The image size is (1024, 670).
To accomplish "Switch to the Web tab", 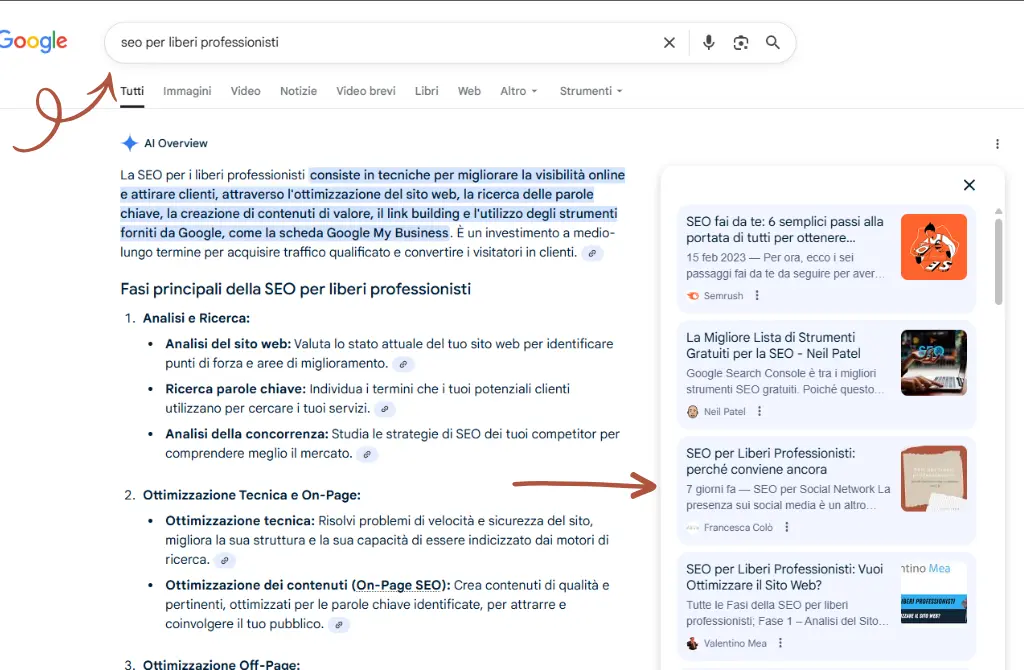I will (469, 91).
